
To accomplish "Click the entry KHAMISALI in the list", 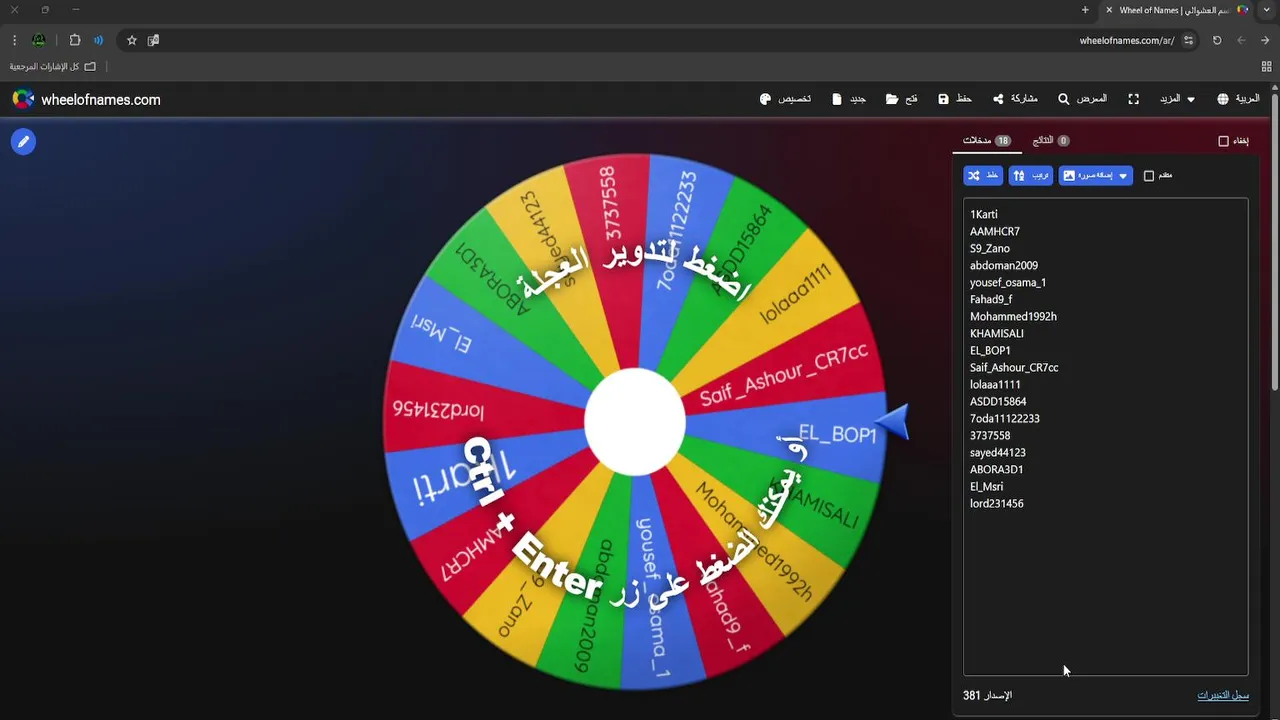I will (997, 333).
